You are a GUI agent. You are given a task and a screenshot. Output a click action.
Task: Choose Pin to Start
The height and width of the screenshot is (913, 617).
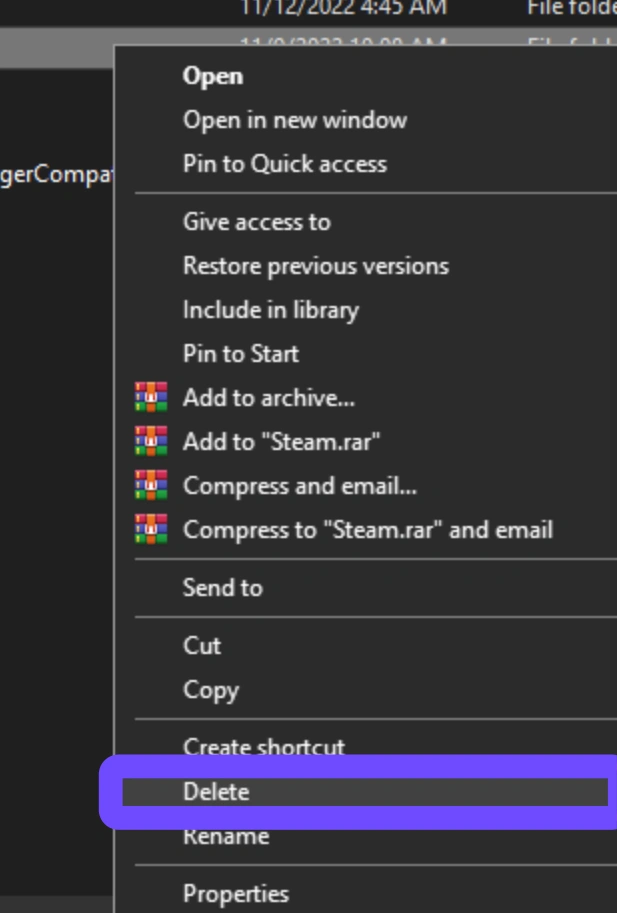pos(240,354)
